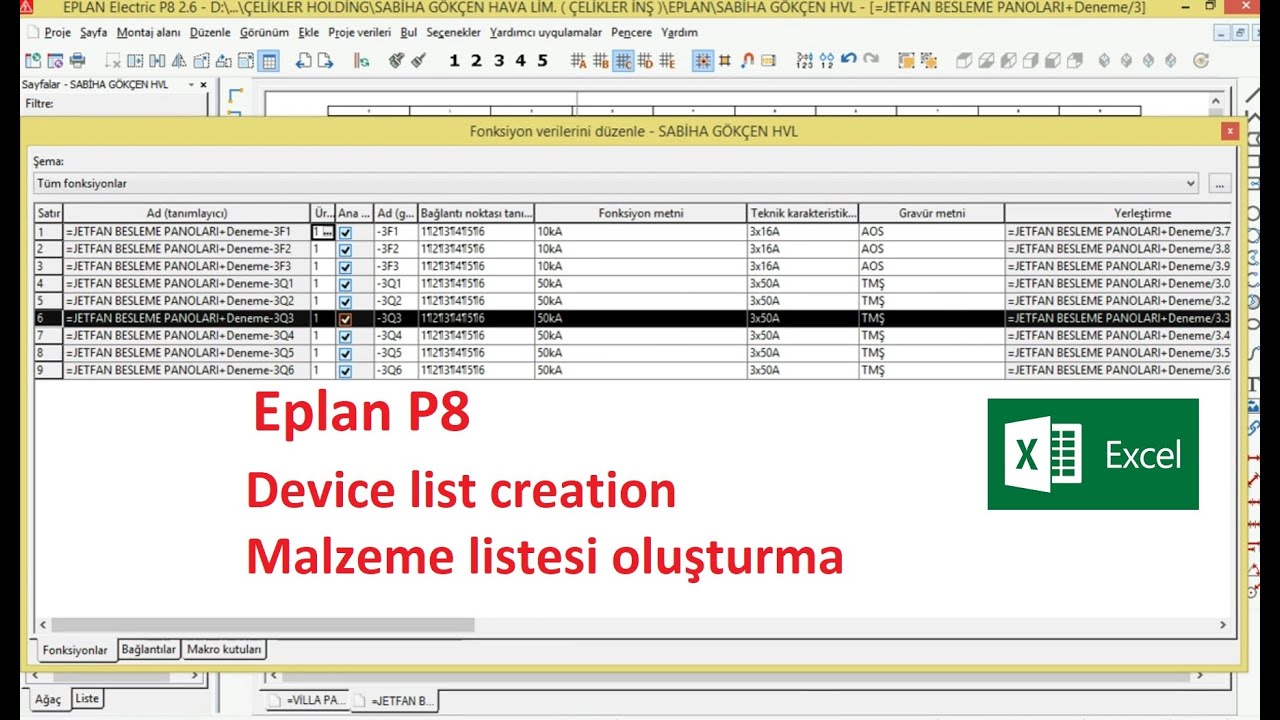
Task: Select grid size 5 toolbar icon
Action: 542,61
